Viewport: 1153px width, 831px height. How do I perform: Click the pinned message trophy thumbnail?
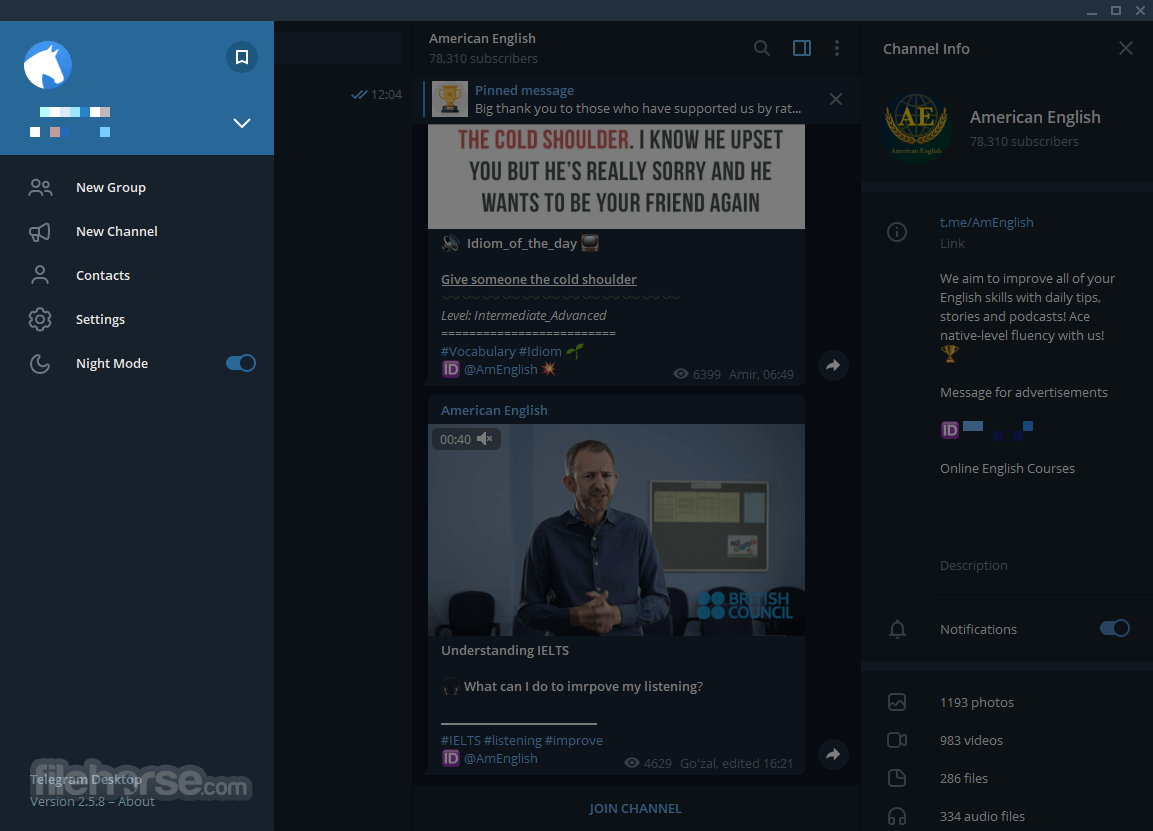pos(450,99)
